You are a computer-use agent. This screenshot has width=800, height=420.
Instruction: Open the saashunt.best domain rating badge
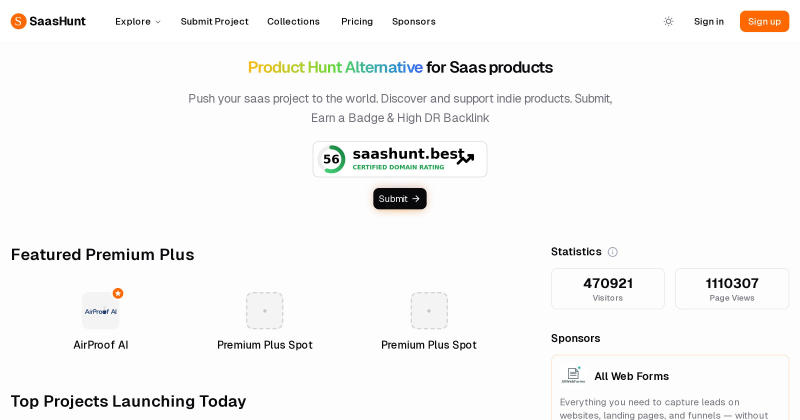click(400, 159)
